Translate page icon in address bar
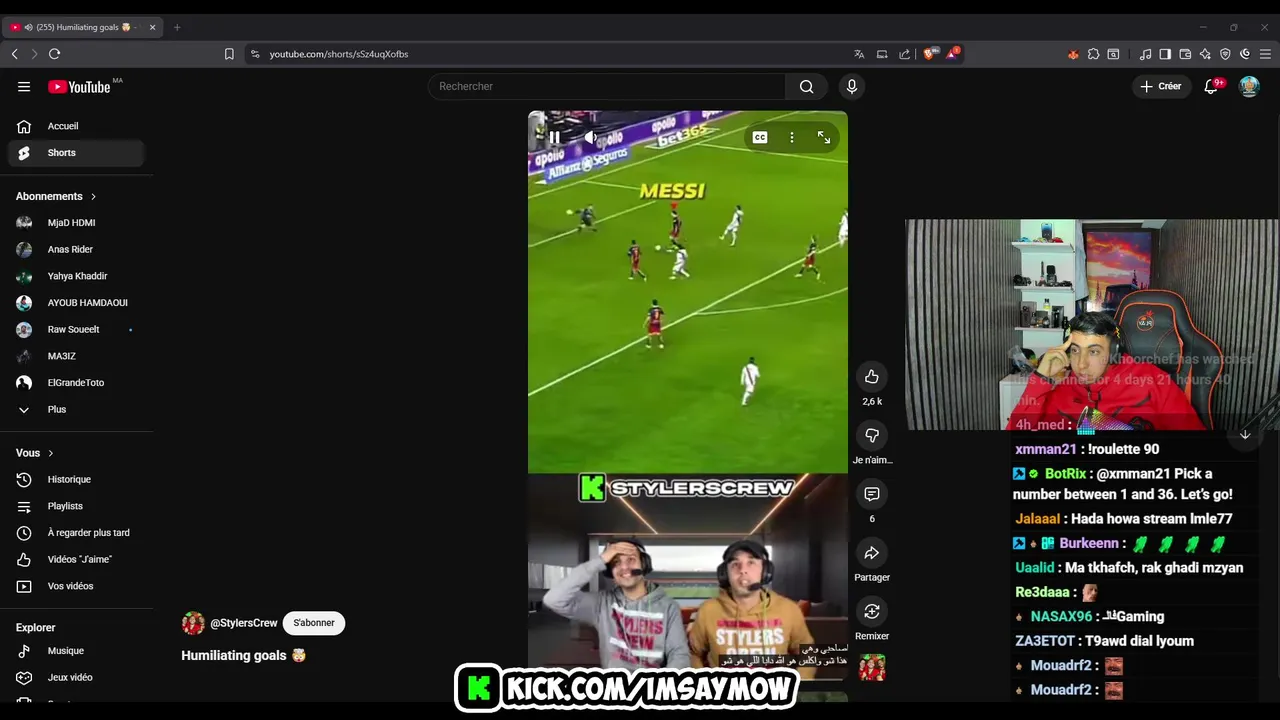Screen dimensions: 1280x720 click(x=859, y=54)
